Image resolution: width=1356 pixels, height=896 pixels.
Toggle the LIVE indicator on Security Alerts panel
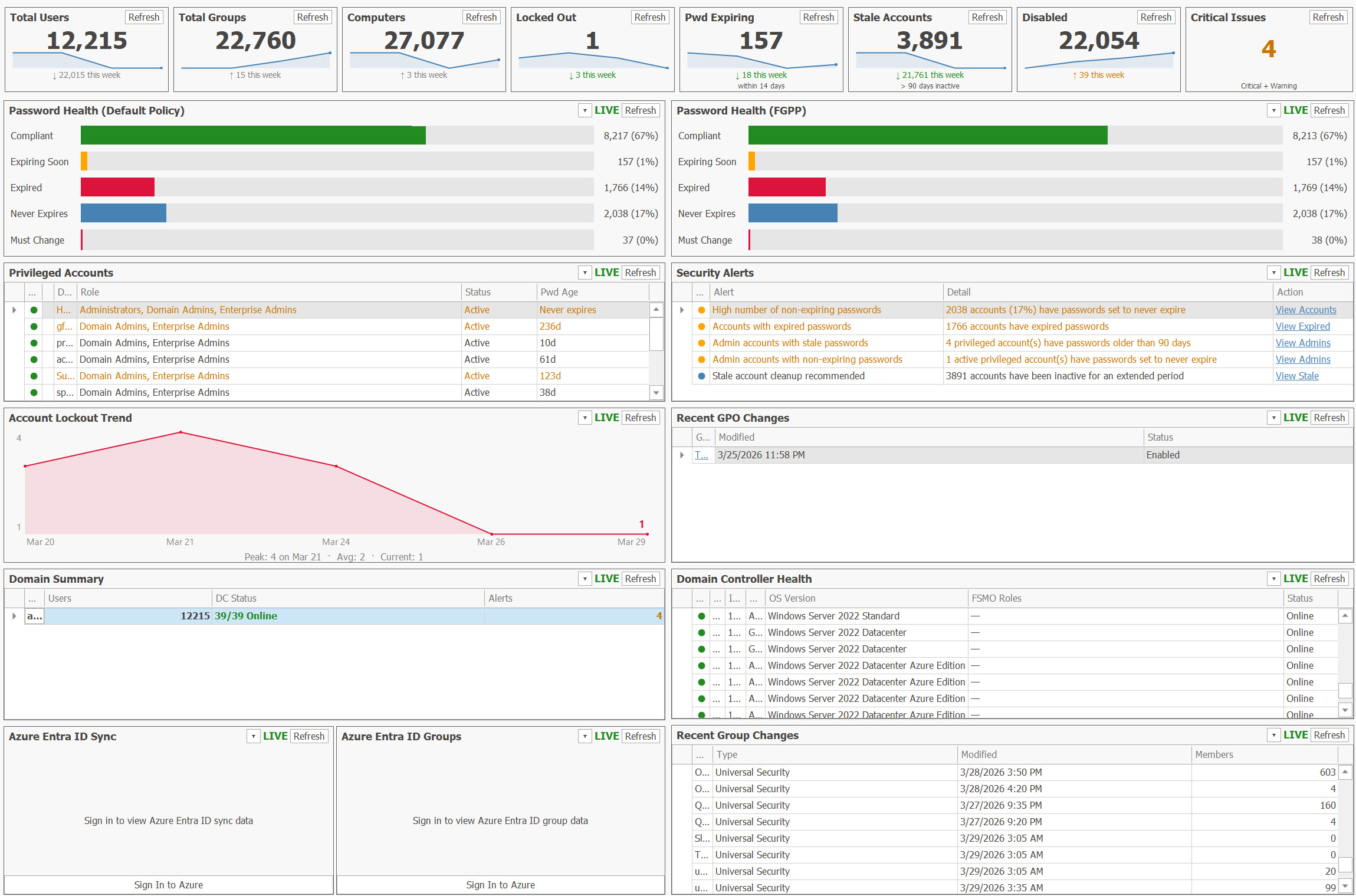1295,272
